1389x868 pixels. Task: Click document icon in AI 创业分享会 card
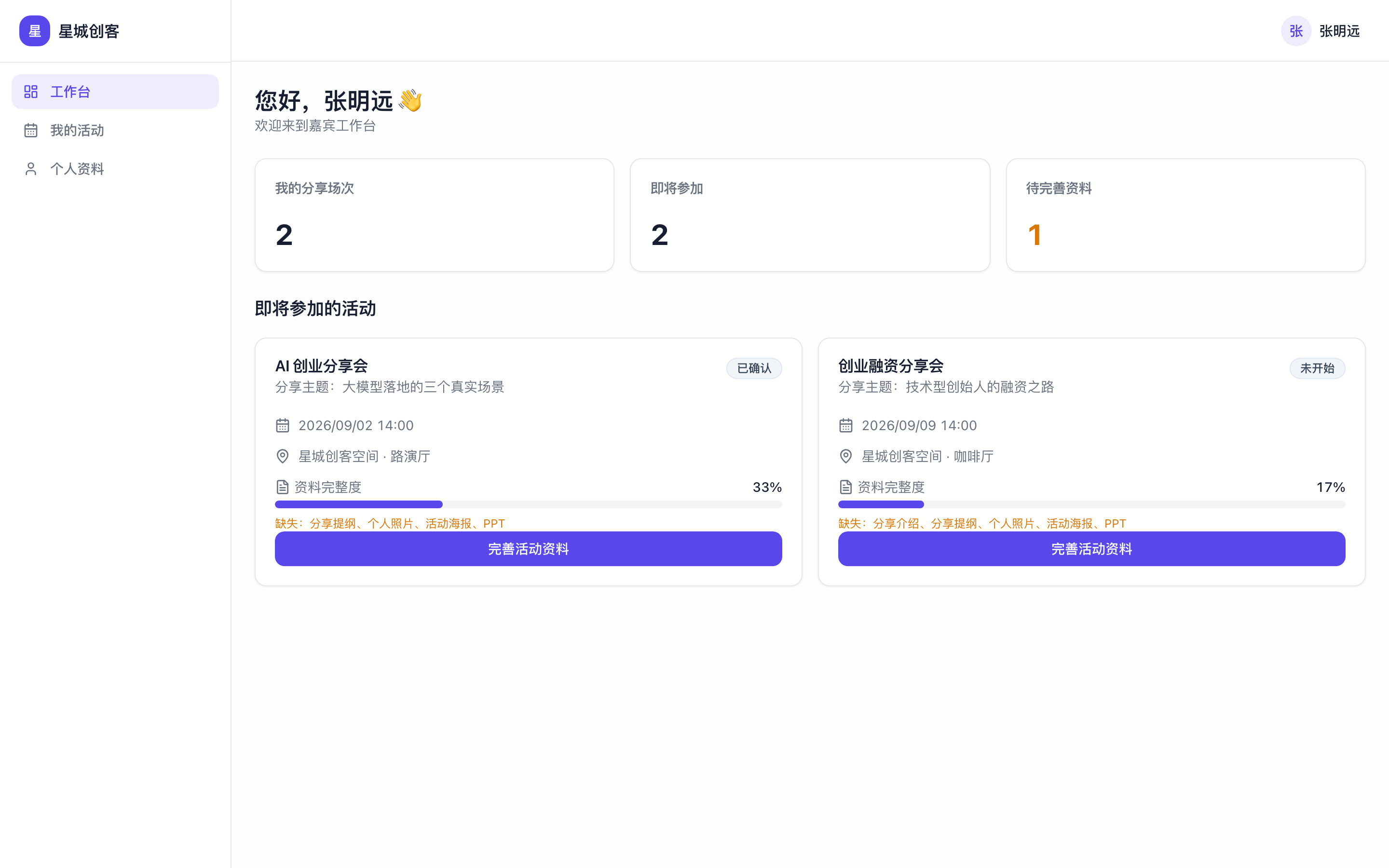pyautogui.click(x=283, y=488)
